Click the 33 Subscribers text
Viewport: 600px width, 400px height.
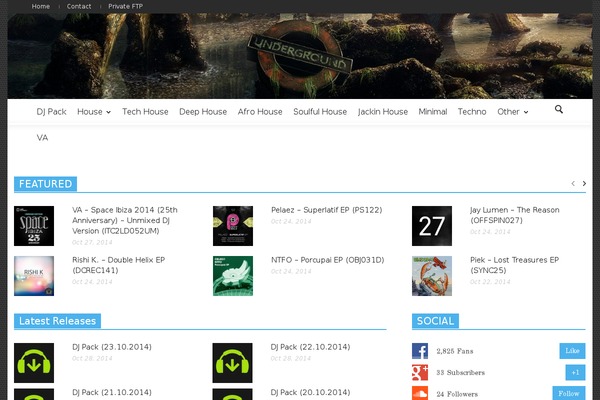tap(461, 372)
